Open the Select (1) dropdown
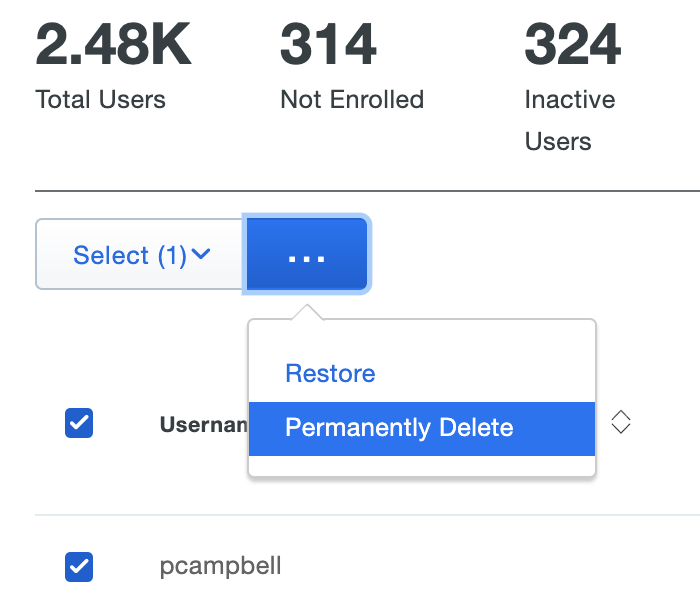This screenshot has width=700, height=598. click(140, 255)
